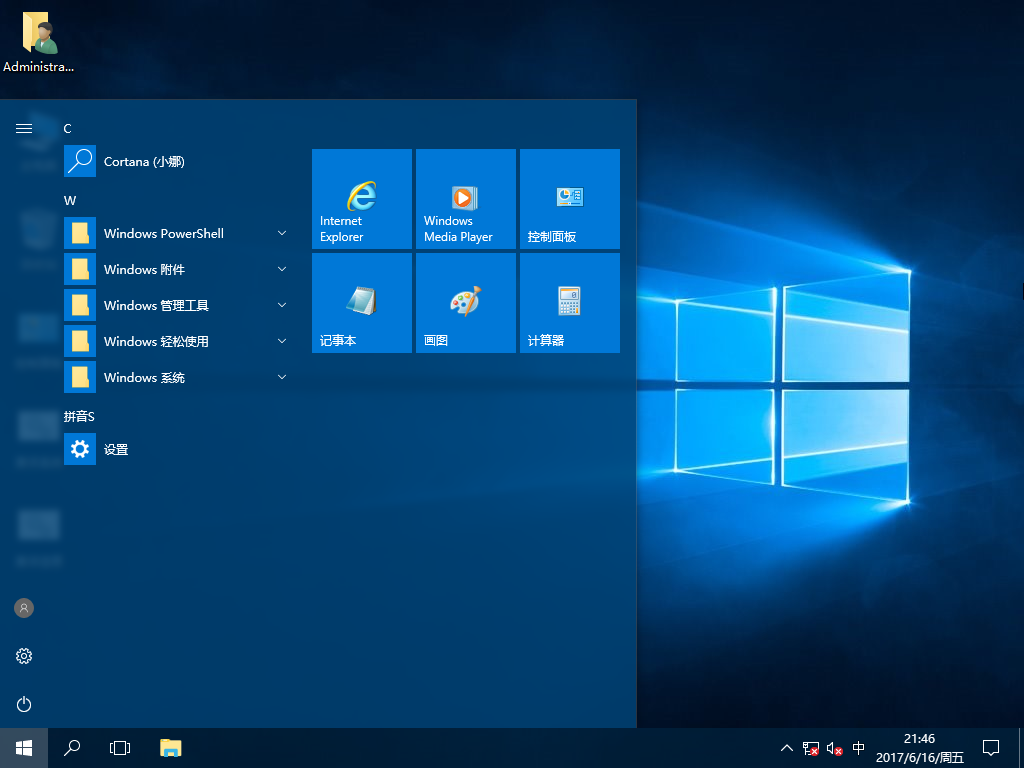Click the Windows Start button
The height and width of the screenshot is (768, 1024).
(24, 748)
